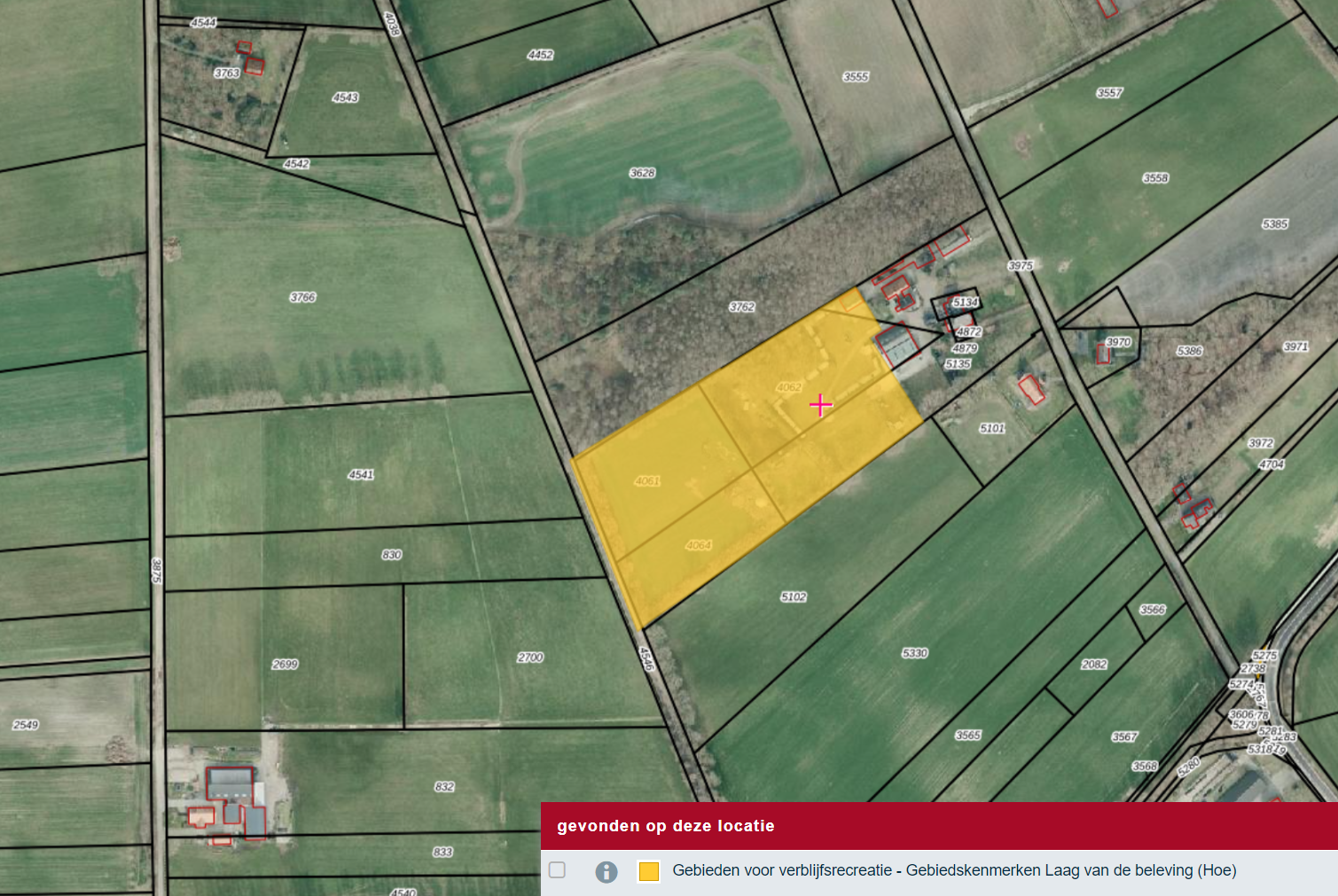Viewport: 1338px width, 896px height.
Task: Click parcel label 3566
Action: [1153, 610]
